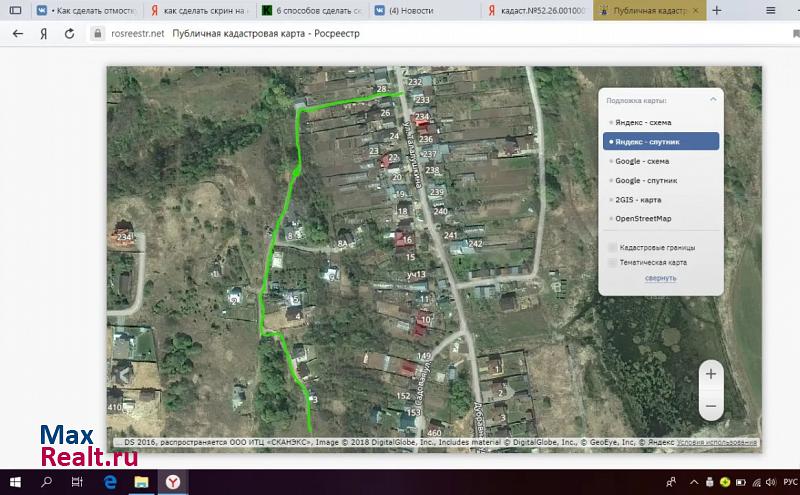The width and height of the screenshot is (800, 495).
Task: Collapse Подложка карты panel with chevron
Action: (x=713, y=100)
